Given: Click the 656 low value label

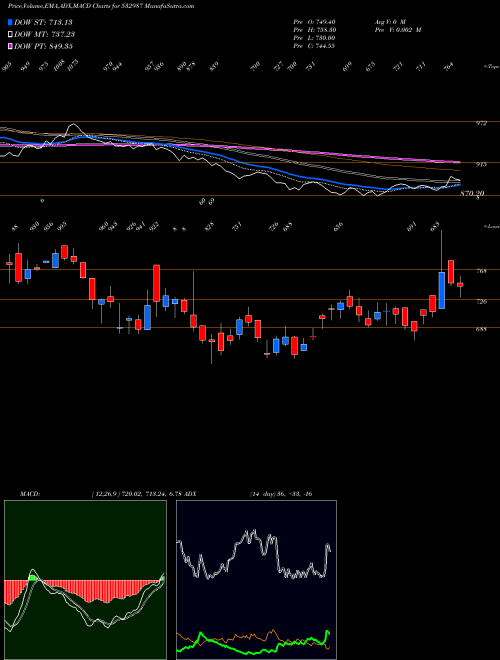Looking at the screenshot, I should pos(339,227).
